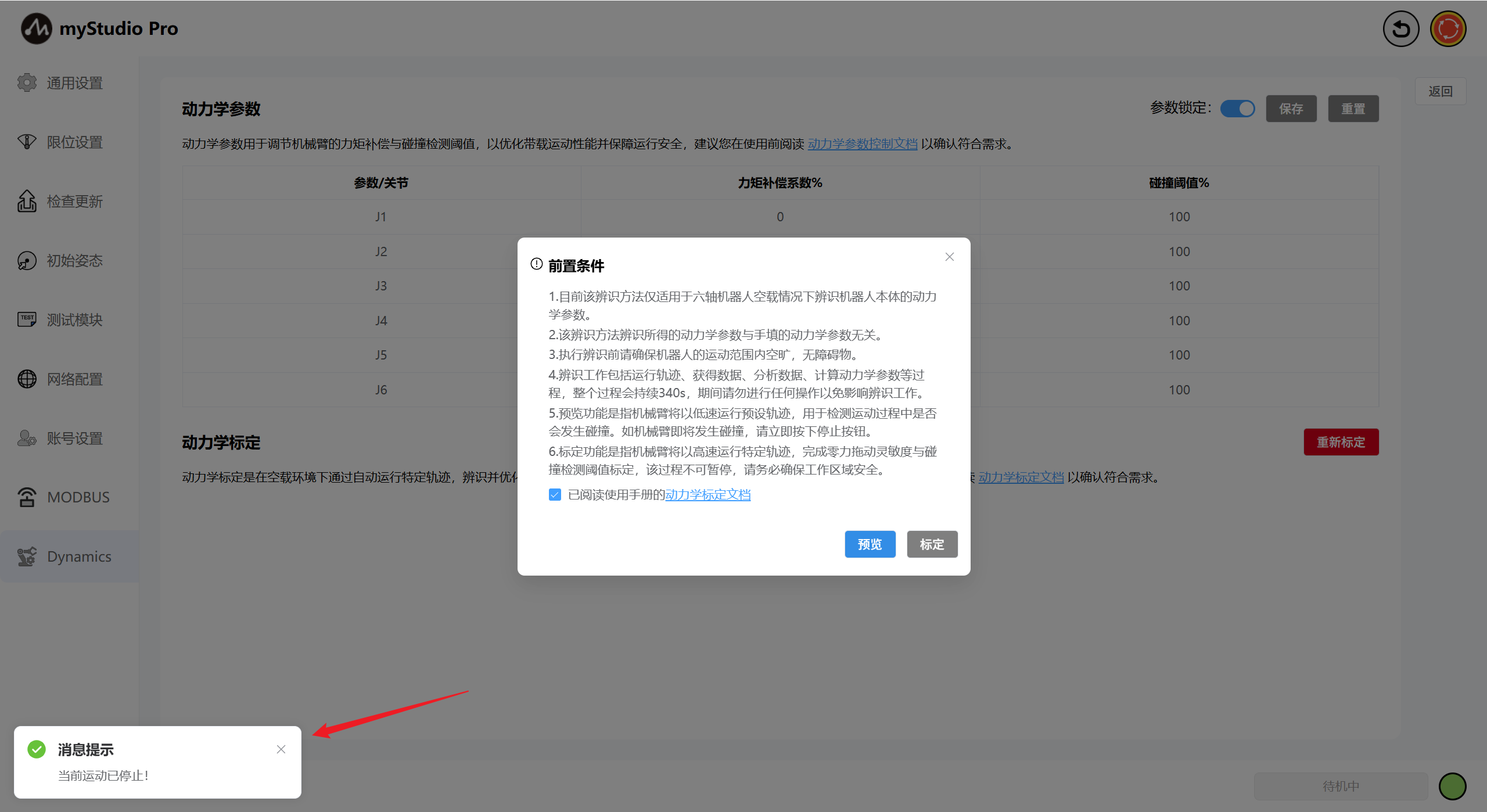The image size is (1487, 812).
Task: Toggle the 参数锁定 parameter lock switch
Action: click(1237, 109)
